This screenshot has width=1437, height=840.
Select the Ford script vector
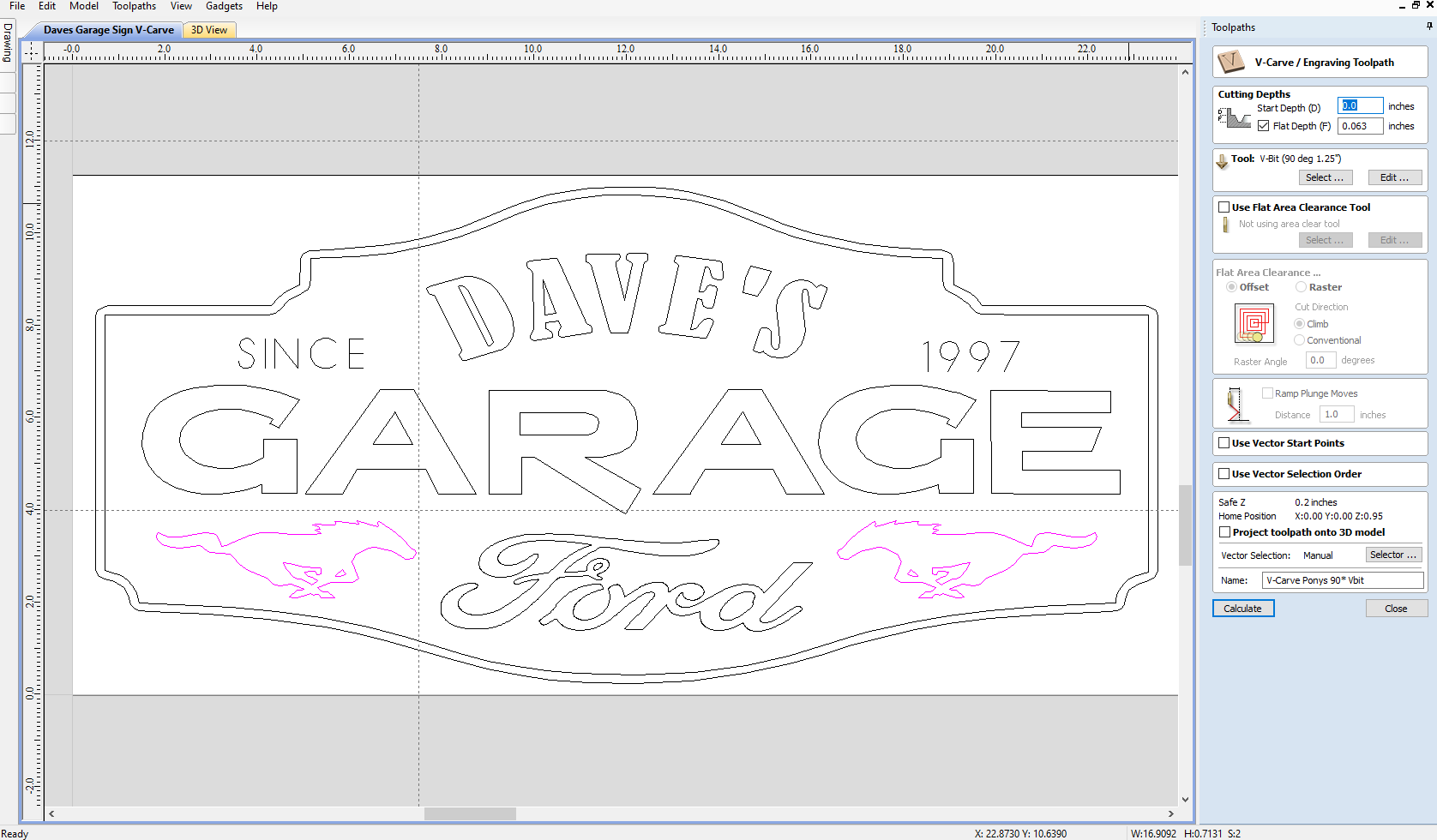point(626,582)
